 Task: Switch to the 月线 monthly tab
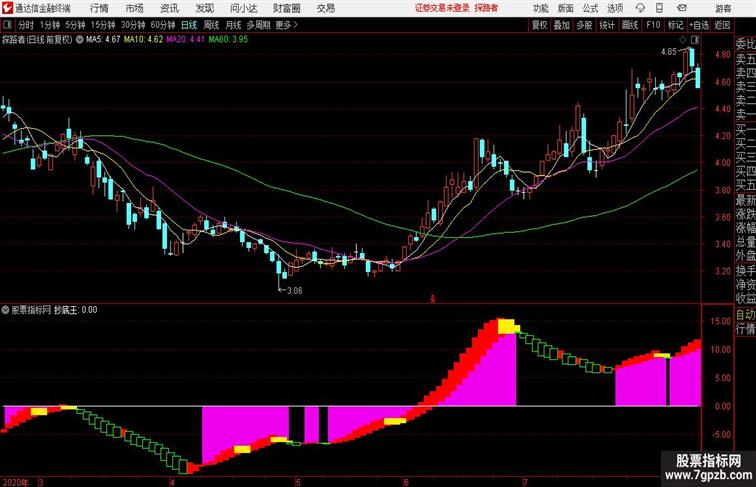[233, 25]
